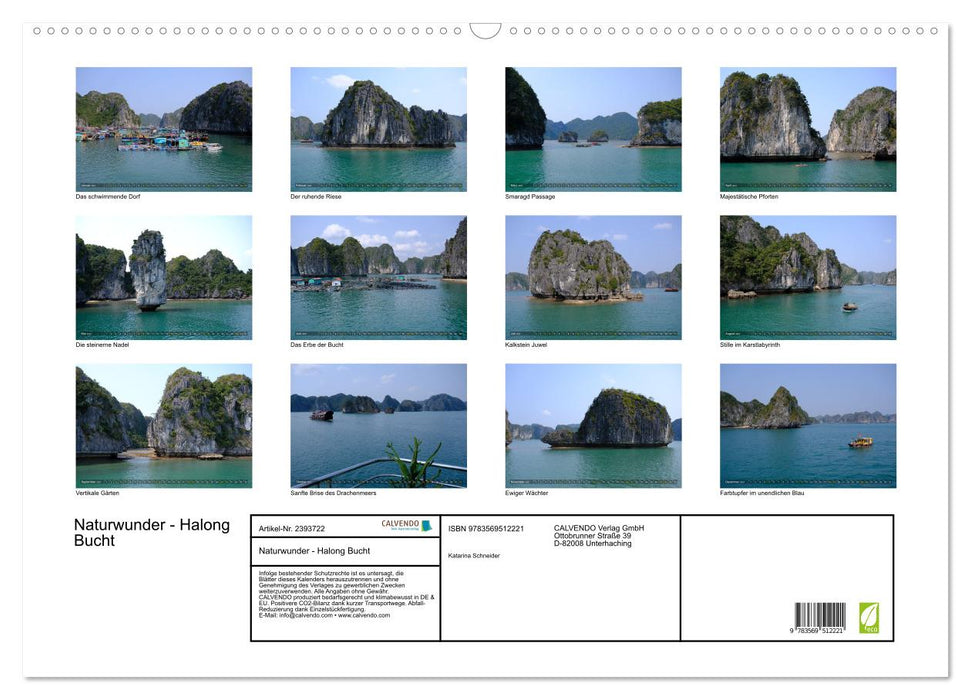Click the large title 'Naturwunder - Halong Bucht'
Viewport: 971px width, 700px height.
[152, 533]
